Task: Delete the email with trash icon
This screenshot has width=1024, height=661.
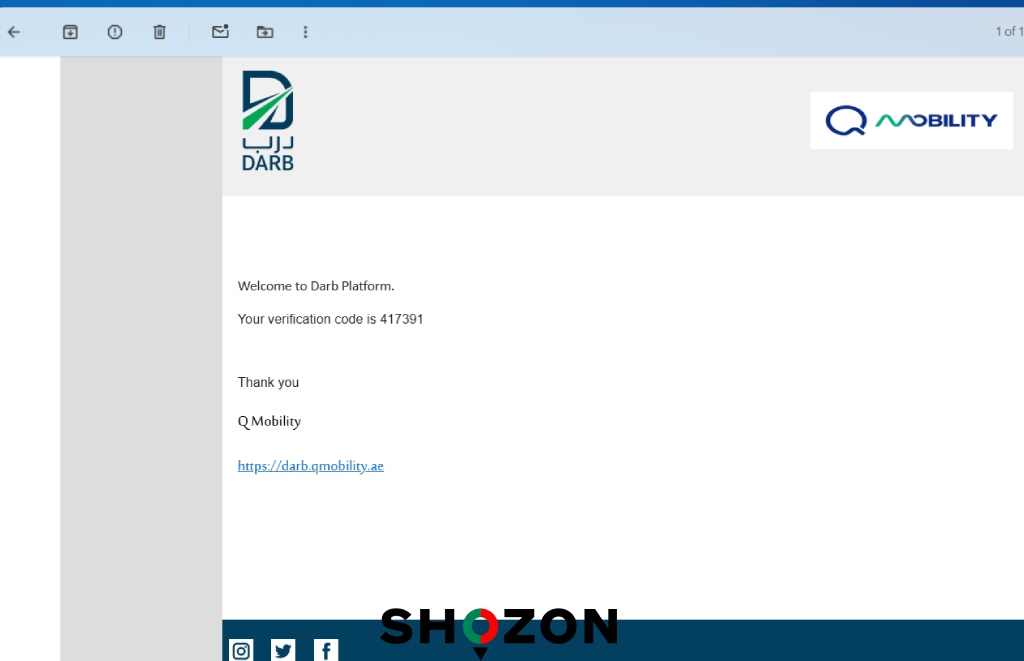Action: [159, 32]
